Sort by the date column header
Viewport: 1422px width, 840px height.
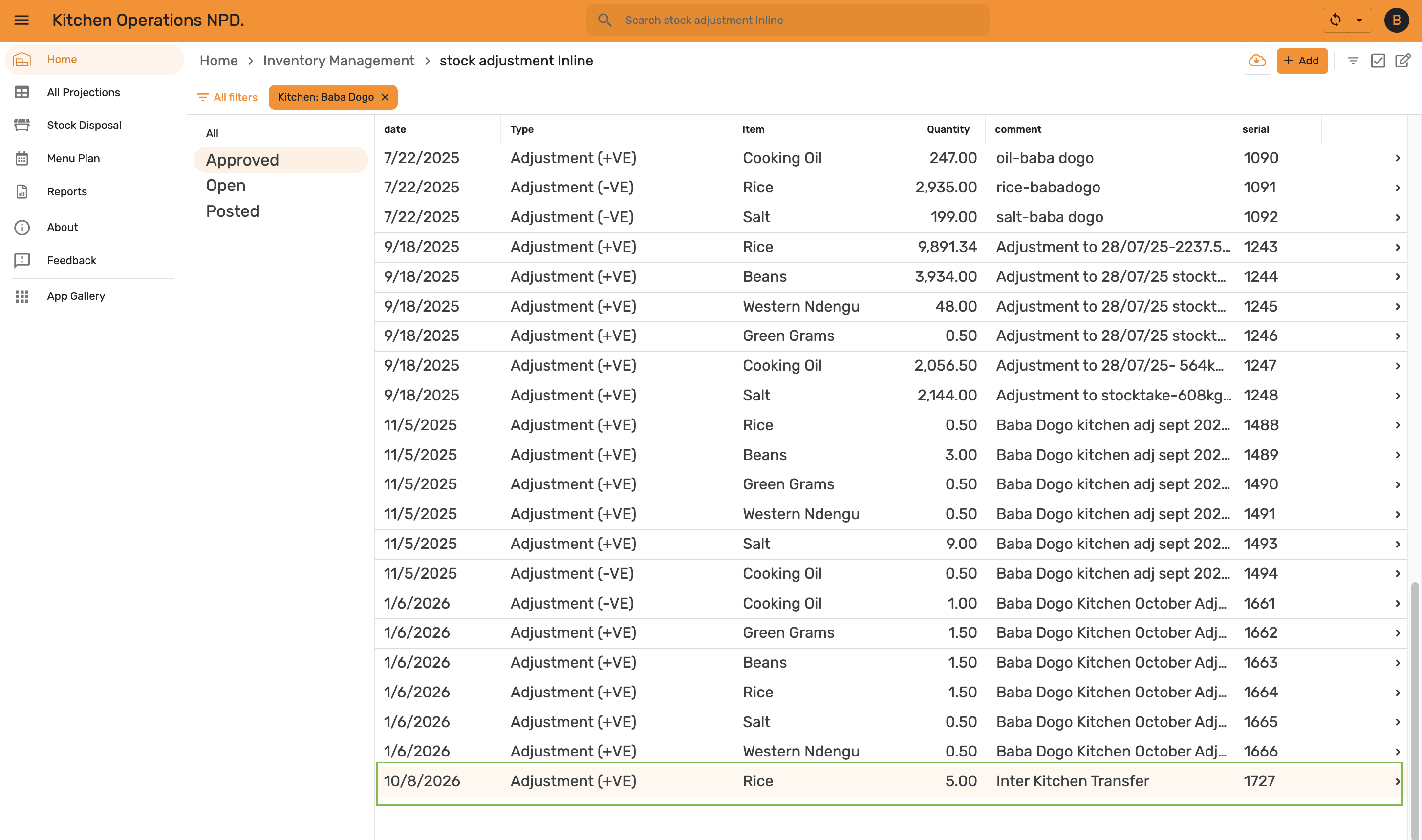(395, 129)
